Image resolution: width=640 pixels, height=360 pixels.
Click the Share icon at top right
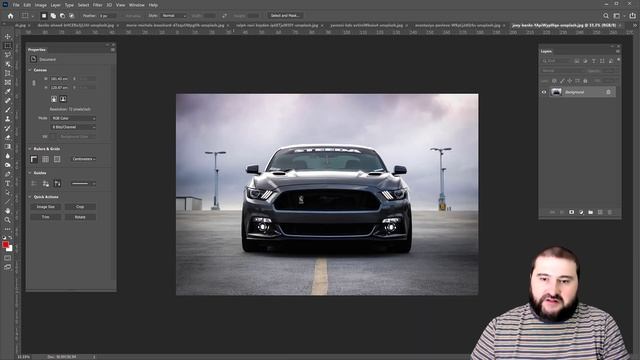coord(632,16)
